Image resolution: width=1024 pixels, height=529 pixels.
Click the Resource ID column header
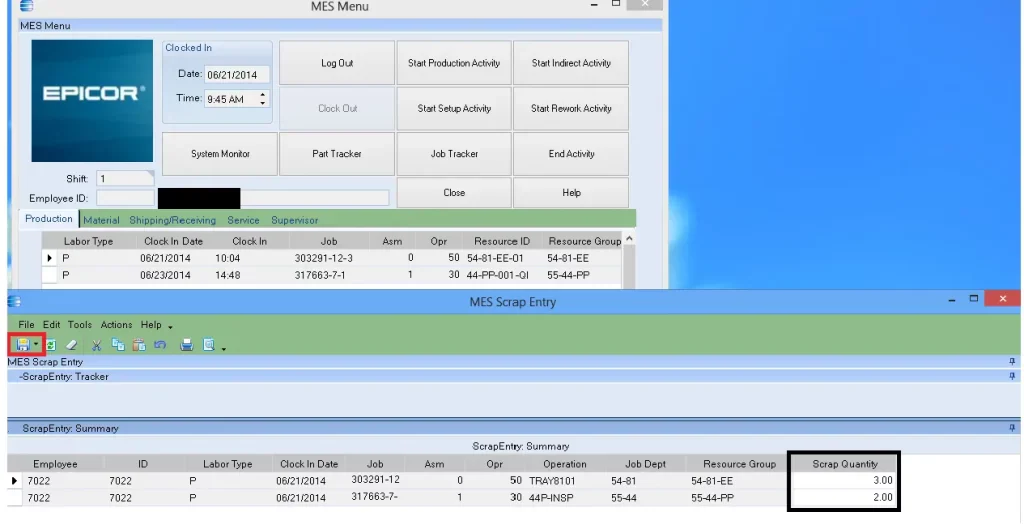[x=502, y=241]
